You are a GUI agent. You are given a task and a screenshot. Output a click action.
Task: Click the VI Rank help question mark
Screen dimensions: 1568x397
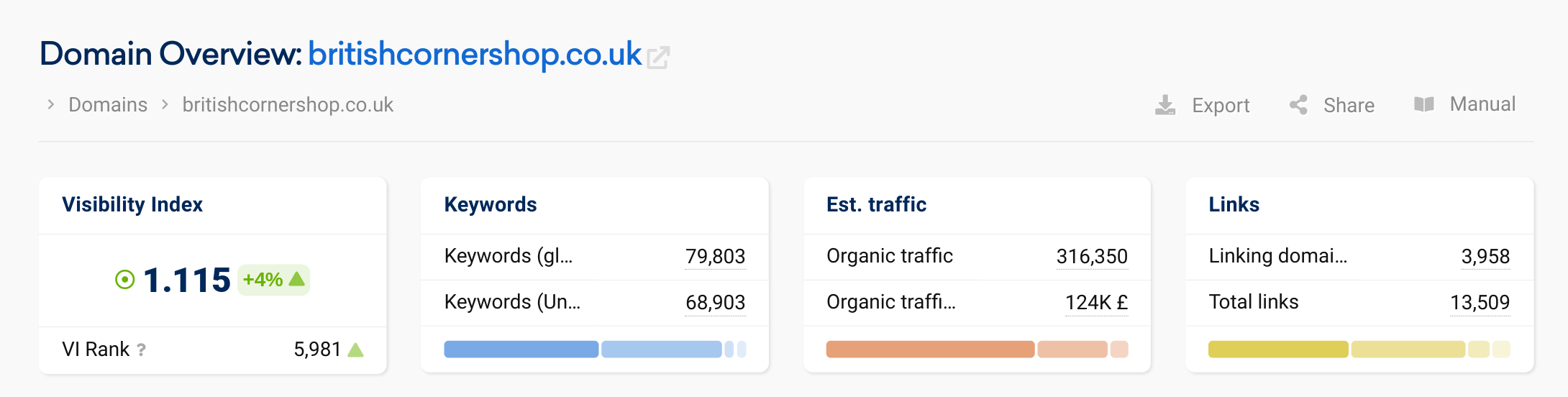click(x=142, y=350)
